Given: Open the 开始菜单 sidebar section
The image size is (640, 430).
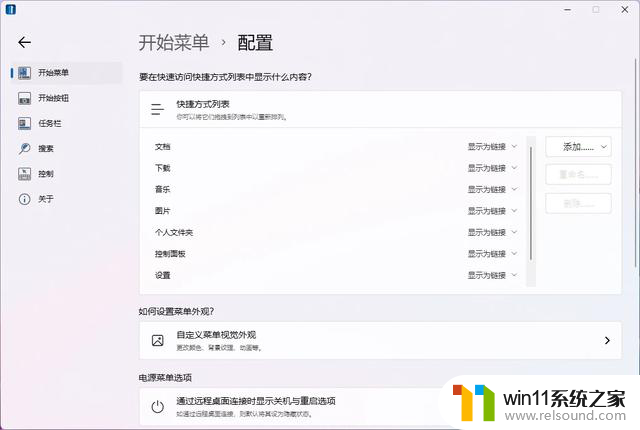Looking at the screenshot, I should click(x=67, y=73).
